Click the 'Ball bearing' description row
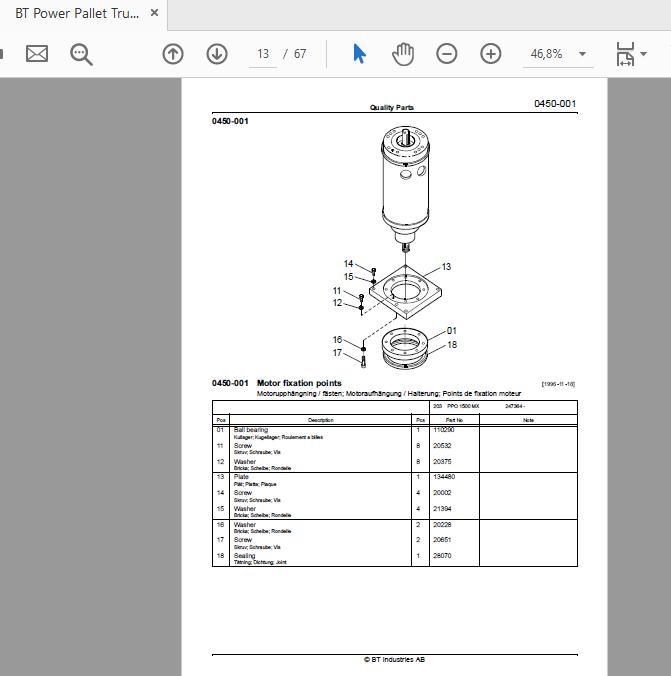This screenshot has height=676, width=671. 320,433
